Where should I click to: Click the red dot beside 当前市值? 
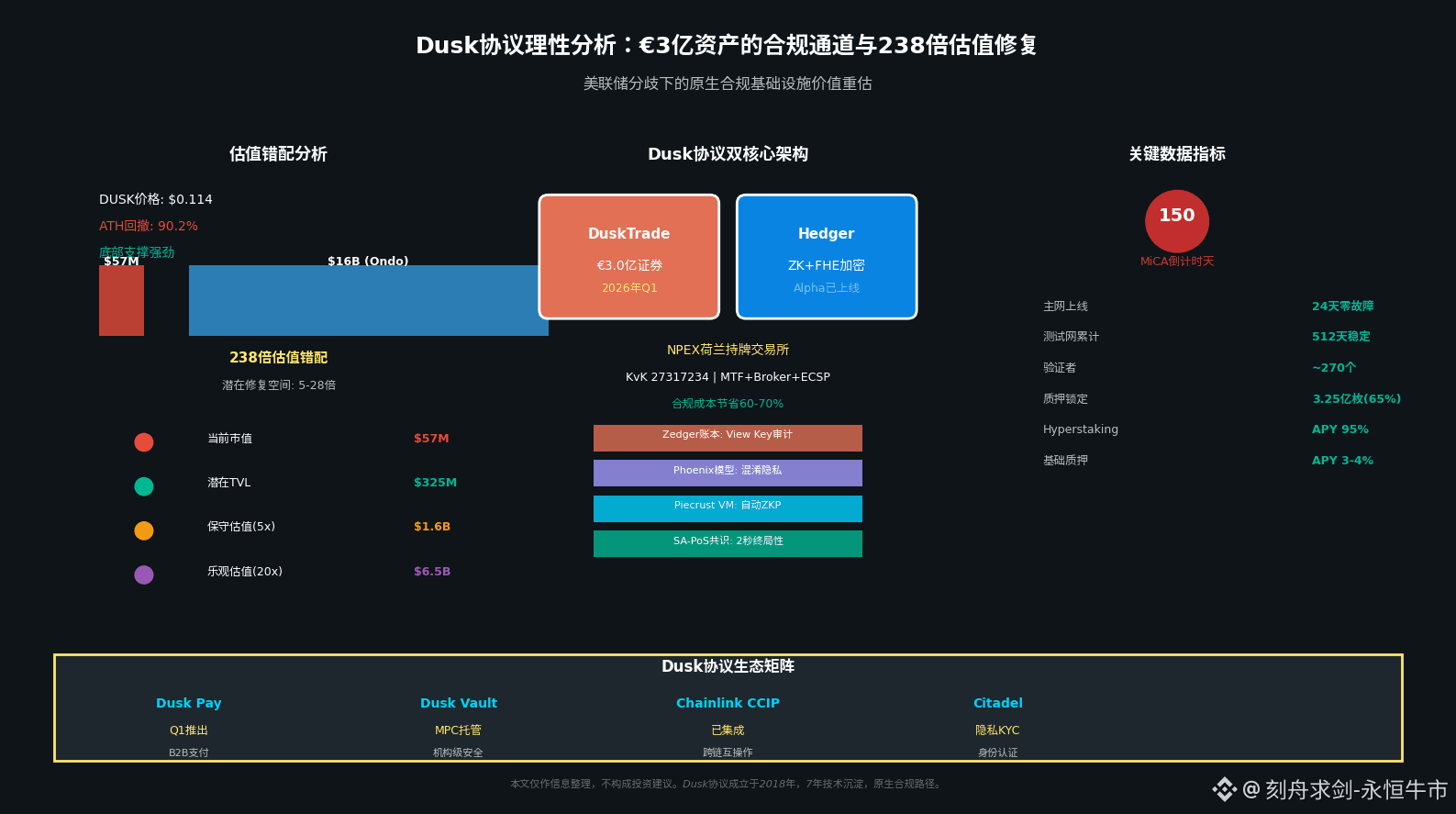pos(144,442)
